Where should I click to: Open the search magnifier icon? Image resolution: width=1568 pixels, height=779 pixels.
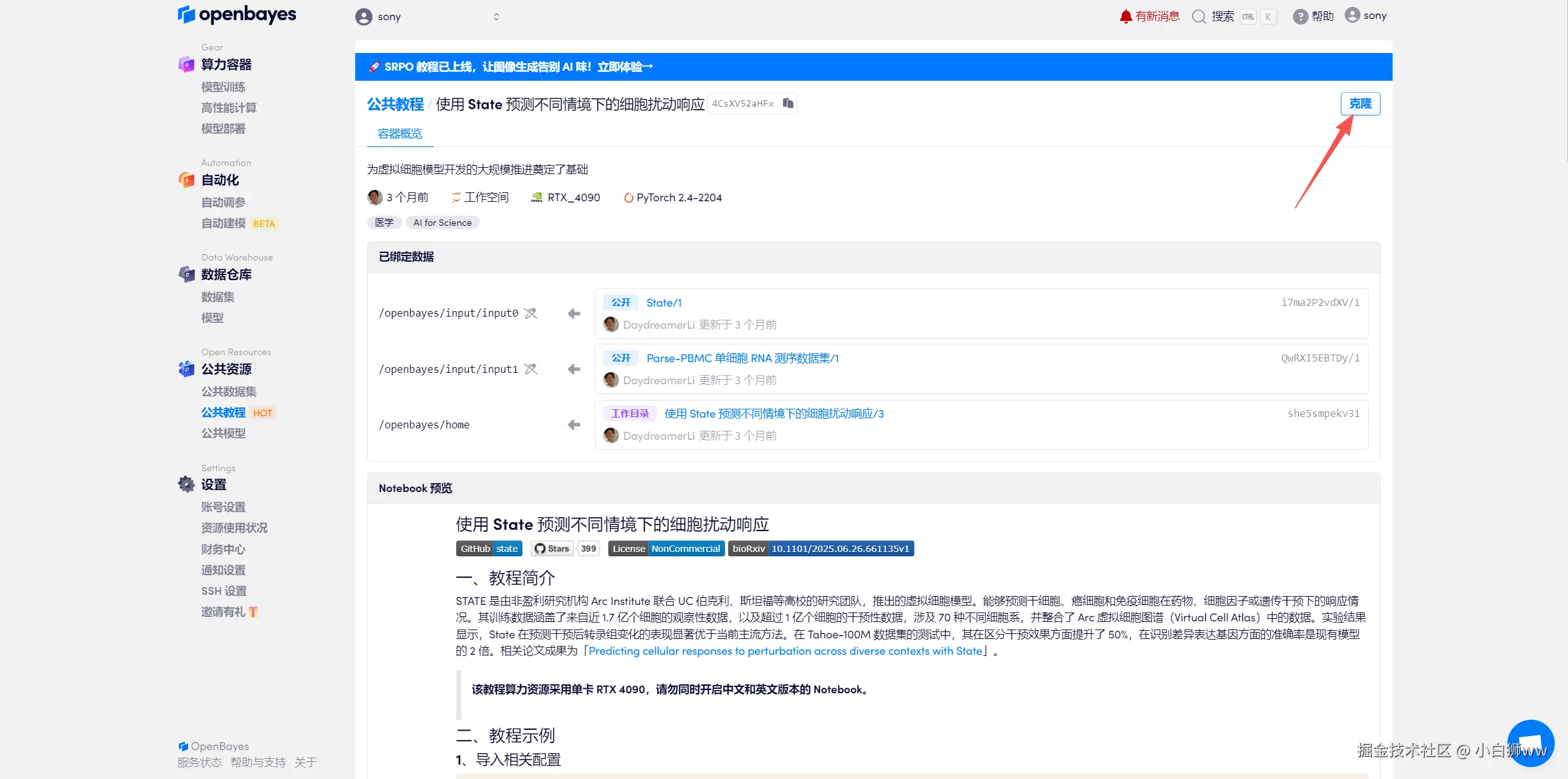coord(1199,16)
